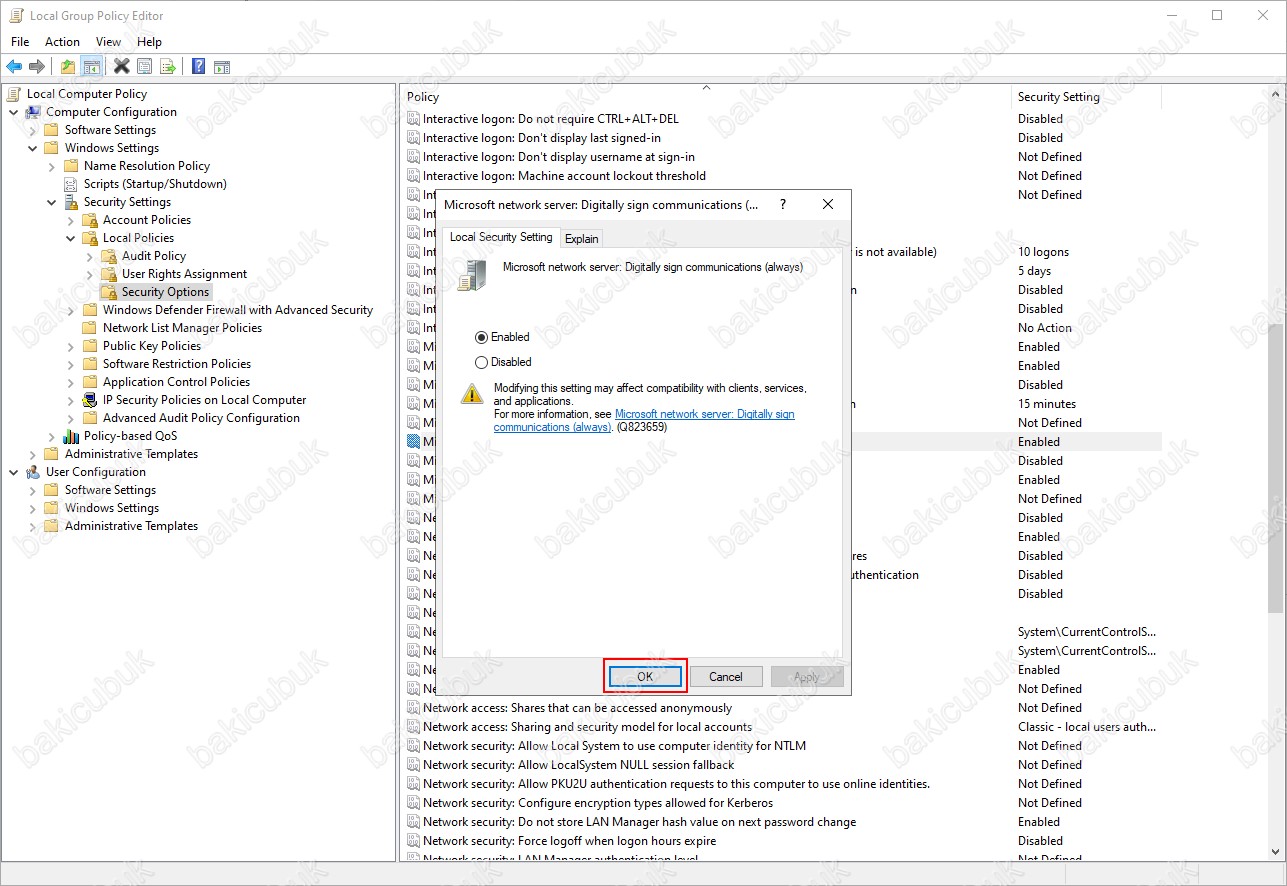Screen dimensions: 1287x886
Task: Expand the Policy-based QoS node
Action: tap(52, 436)
